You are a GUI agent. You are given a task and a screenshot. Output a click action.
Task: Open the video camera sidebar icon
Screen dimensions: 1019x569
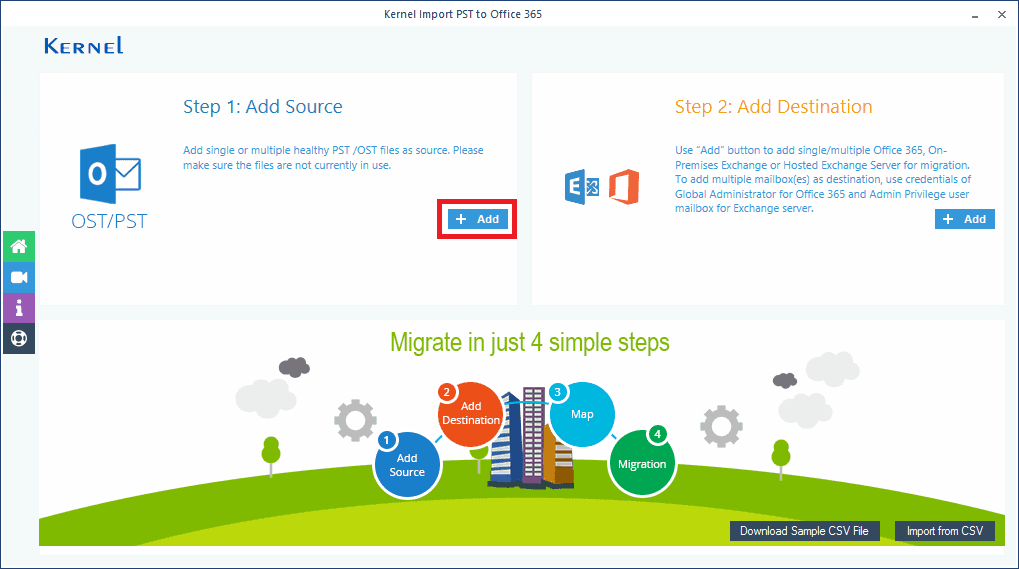point(19,277)
